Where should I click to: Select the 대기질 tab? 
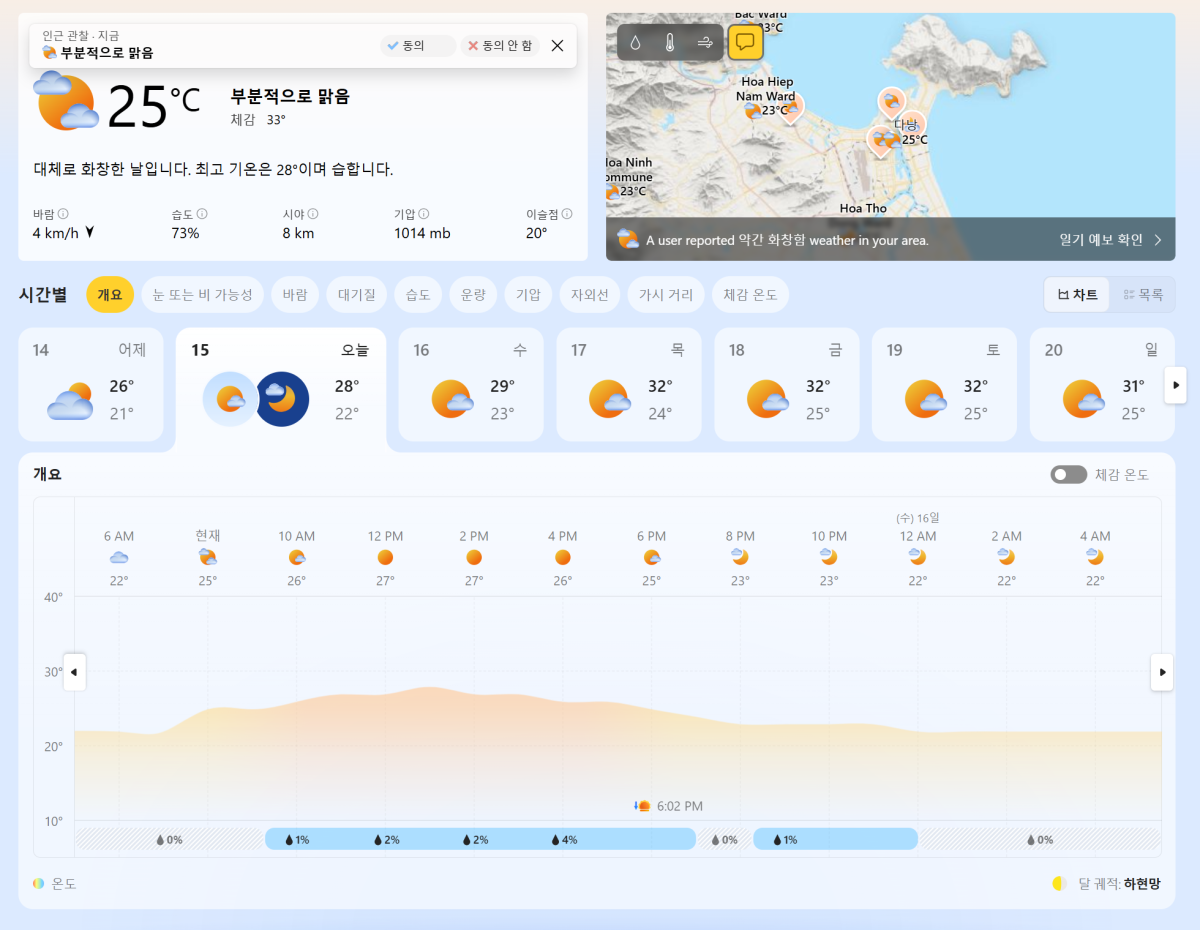(356, 295)
